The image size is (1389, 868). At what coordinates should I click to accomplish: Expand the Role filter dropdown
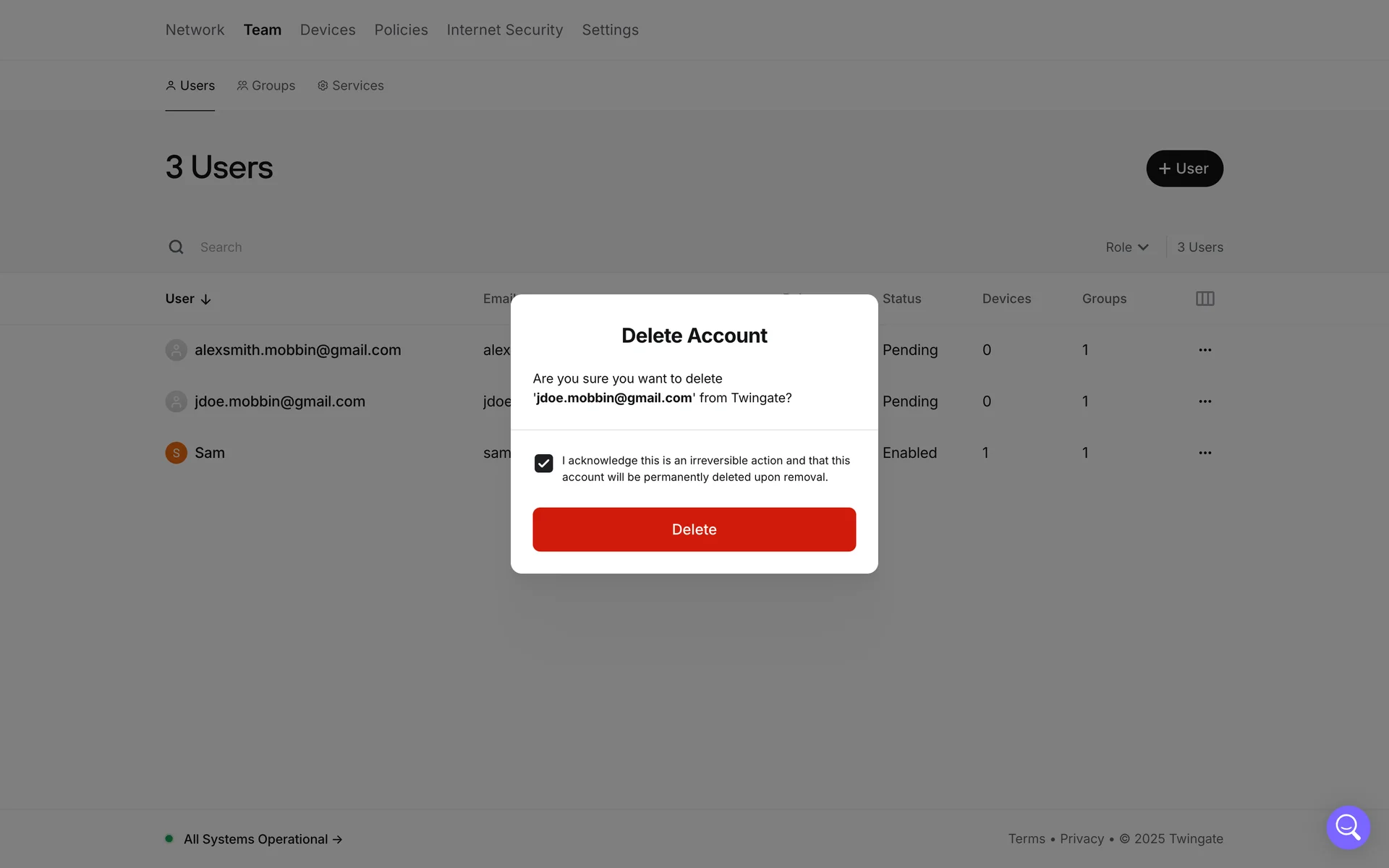[x=1126, y=247]
